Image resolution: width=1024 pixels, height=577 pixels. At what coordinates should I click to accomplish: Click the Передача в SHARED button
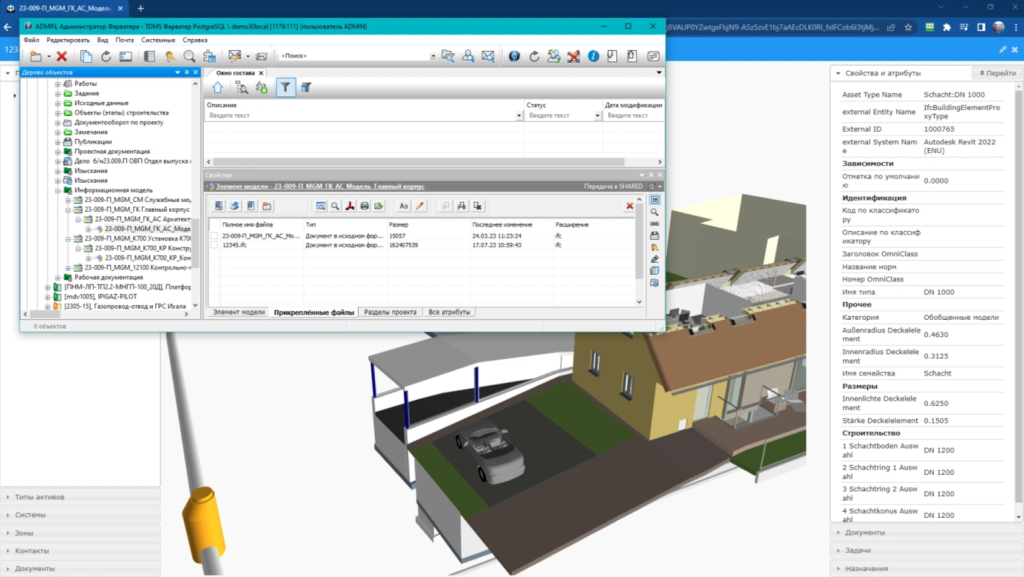click(x=614, y=186)
